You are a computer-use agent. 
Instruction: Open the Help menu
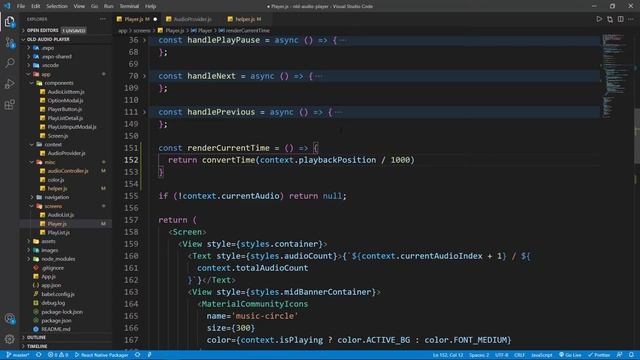[x=151, y=6]
